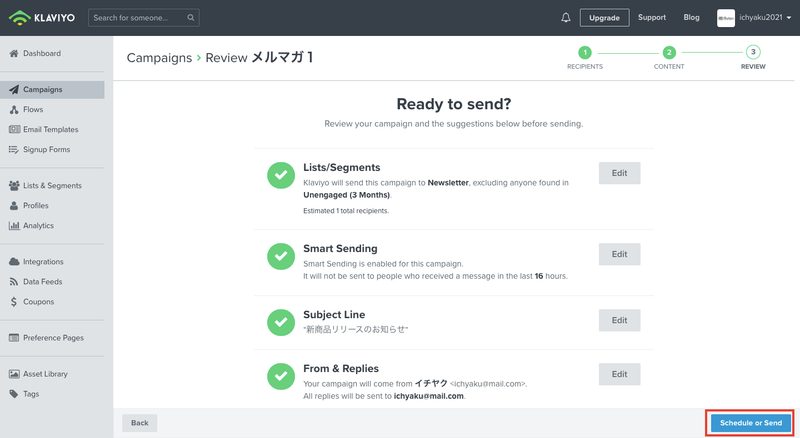Click the Signup Forms icon
The width and height of the screenshot is (800, 438).
[14, 149]
